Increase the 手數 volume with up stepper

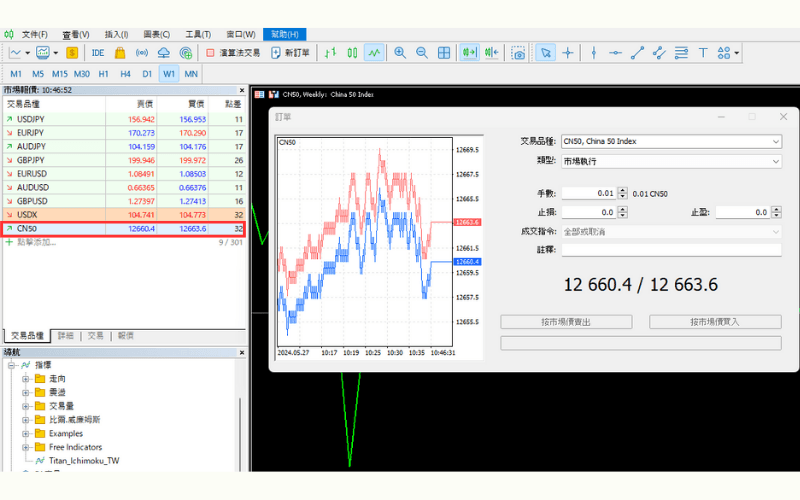pyautogui.click(x=623, y=190)
